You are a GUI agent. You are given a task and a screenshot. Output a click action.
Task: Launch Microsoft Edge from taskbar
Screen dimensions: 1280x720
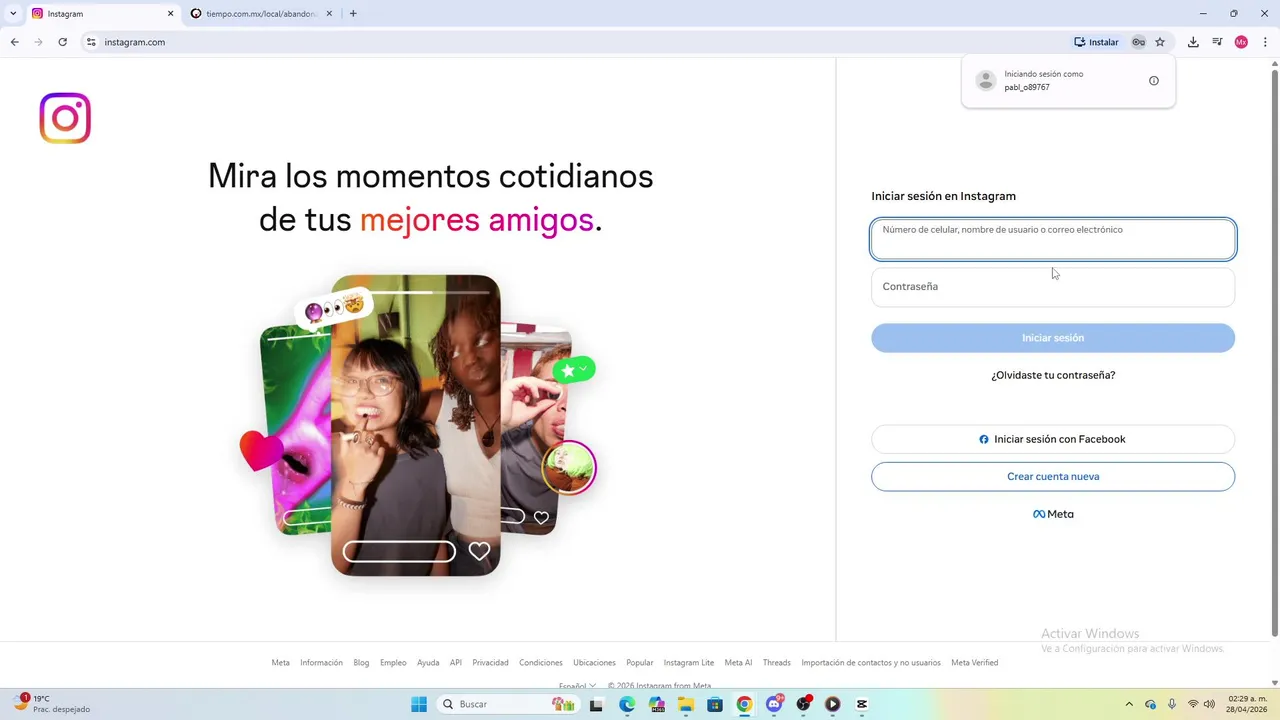tap(627, 704)
